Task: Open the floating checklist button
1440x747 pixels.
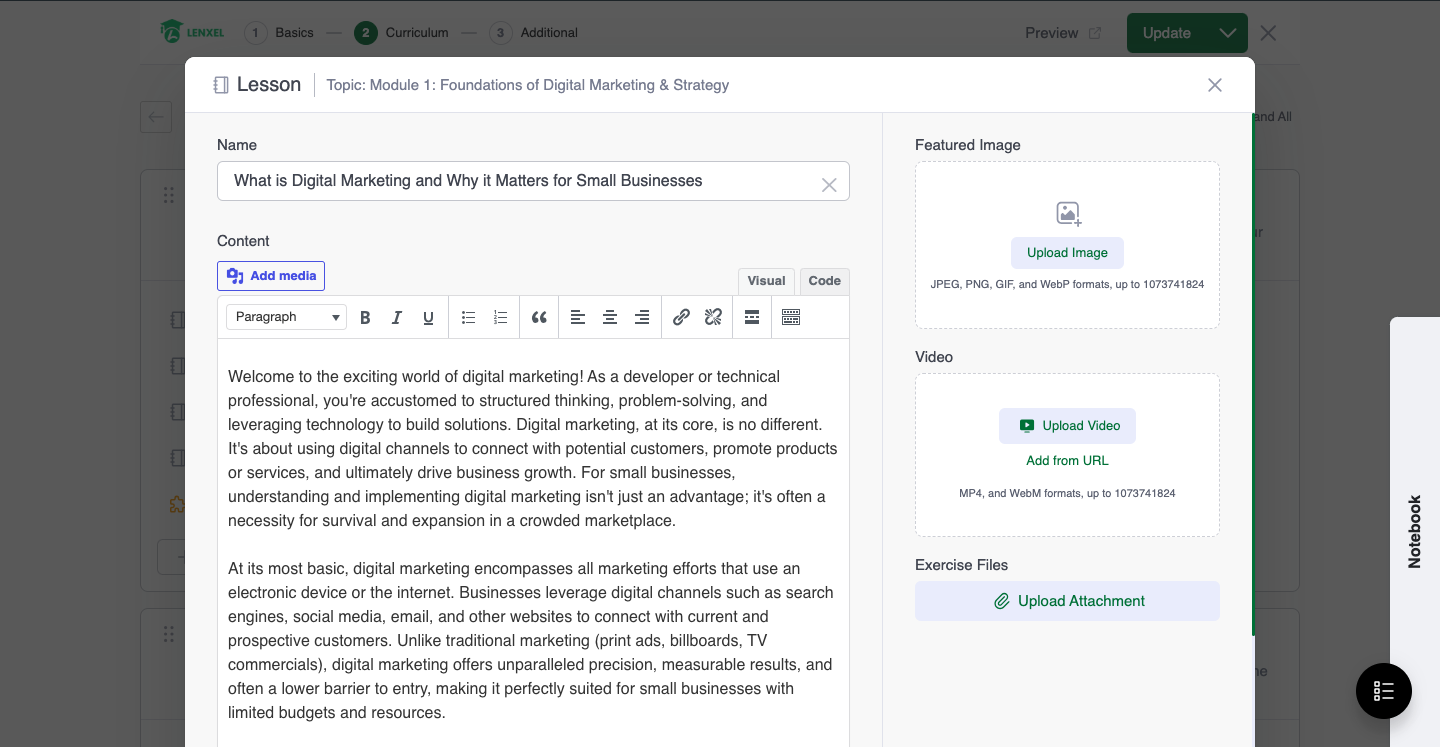Action: tap(1384, 691)
